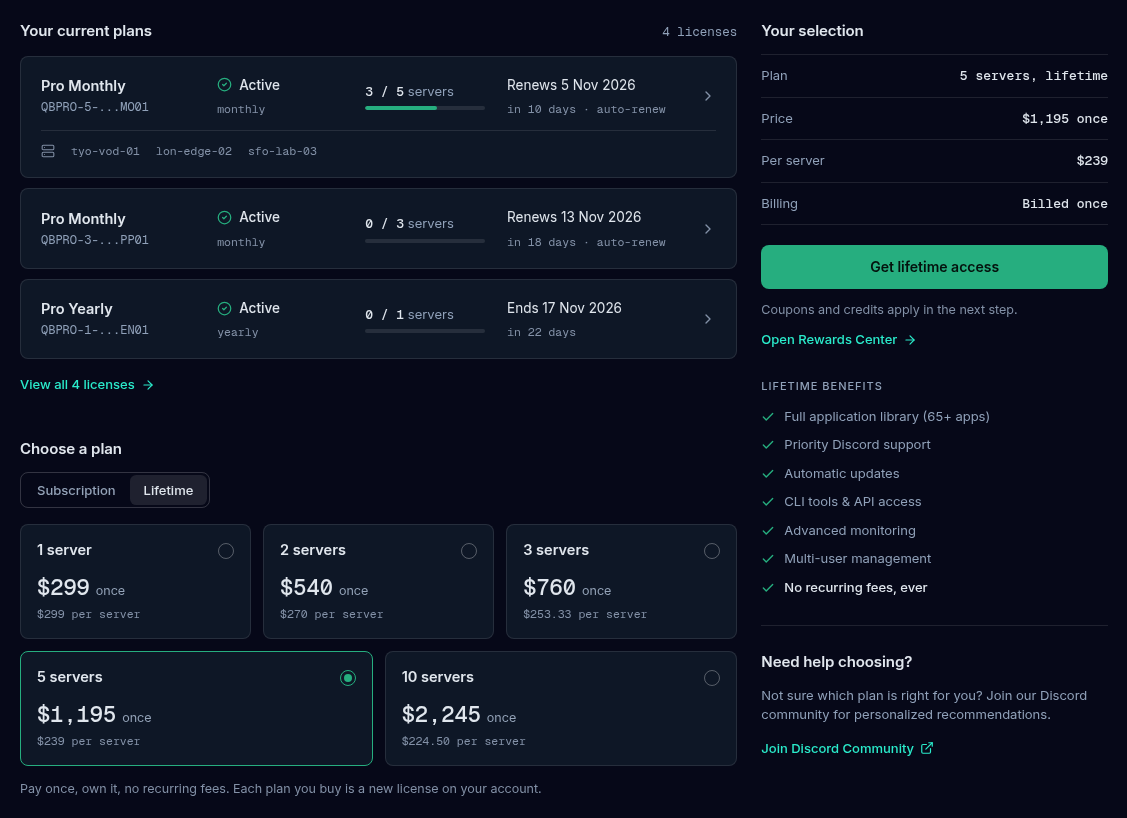Select the 10 servers lifetime plan radio
This screenshot has width=1127, height=818.
point(712,678)
